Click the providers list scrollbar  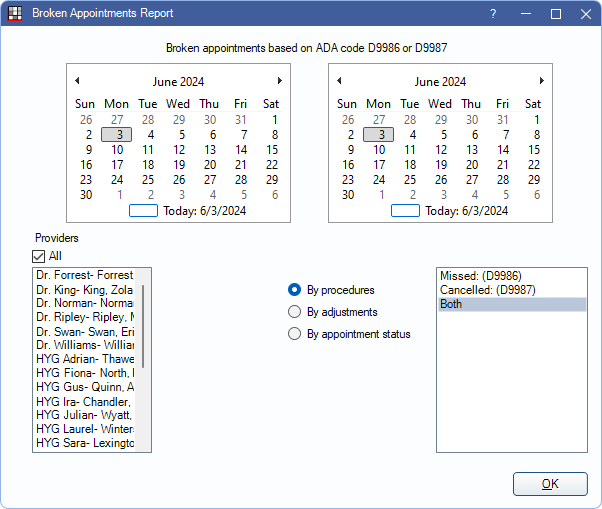pyautogui.click(x=144, y=325)
